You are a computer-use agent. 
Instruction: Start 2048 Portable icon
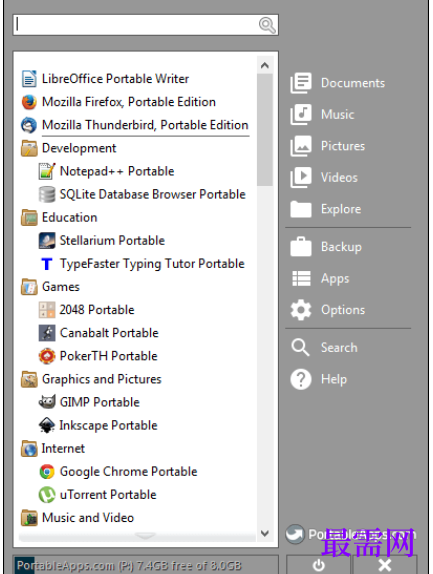pyautogui.click(x=47, y=310)
